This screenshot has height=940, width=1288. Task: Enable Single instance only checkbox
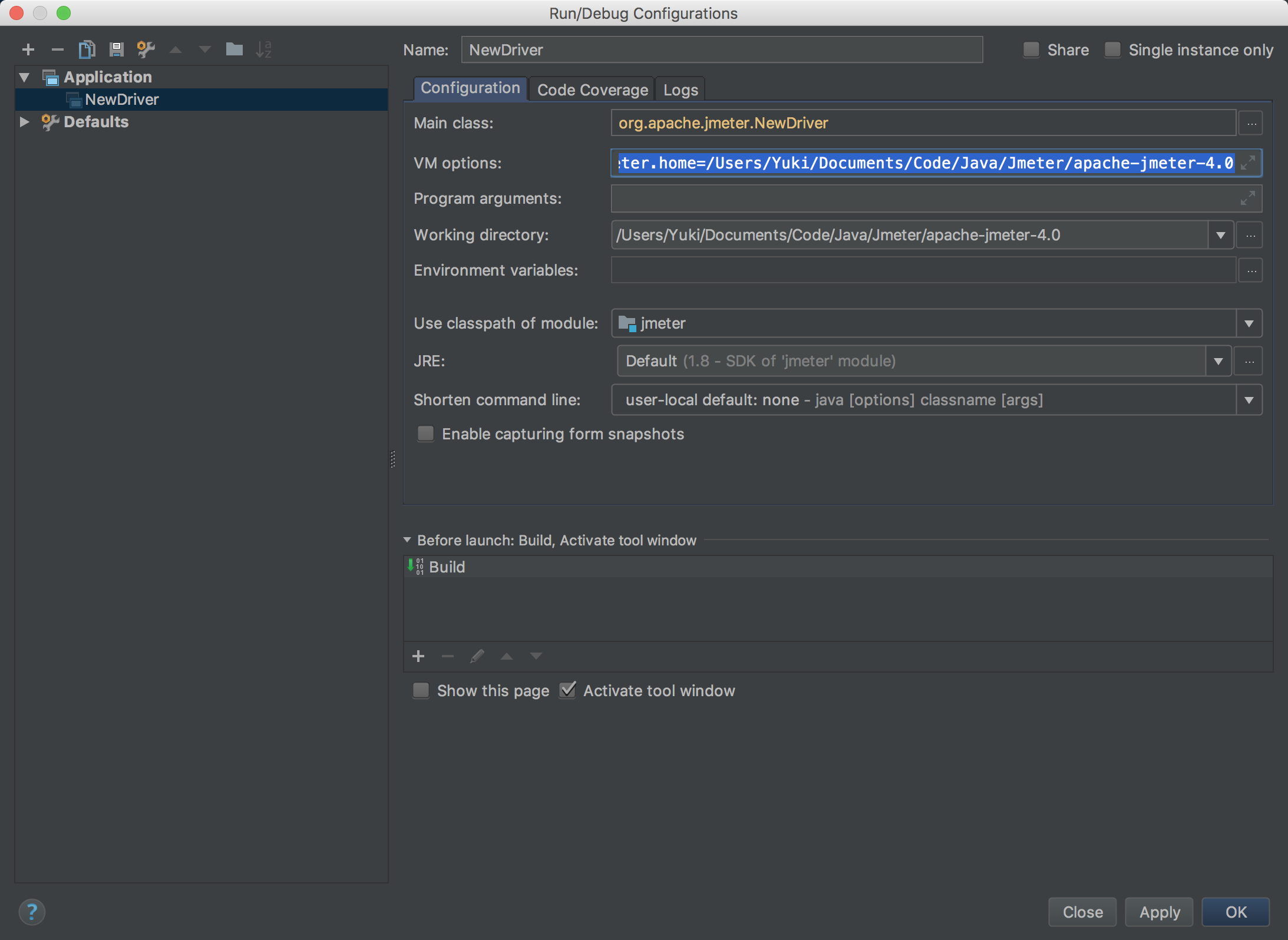pyautogui.click(x=1112, y=50)
